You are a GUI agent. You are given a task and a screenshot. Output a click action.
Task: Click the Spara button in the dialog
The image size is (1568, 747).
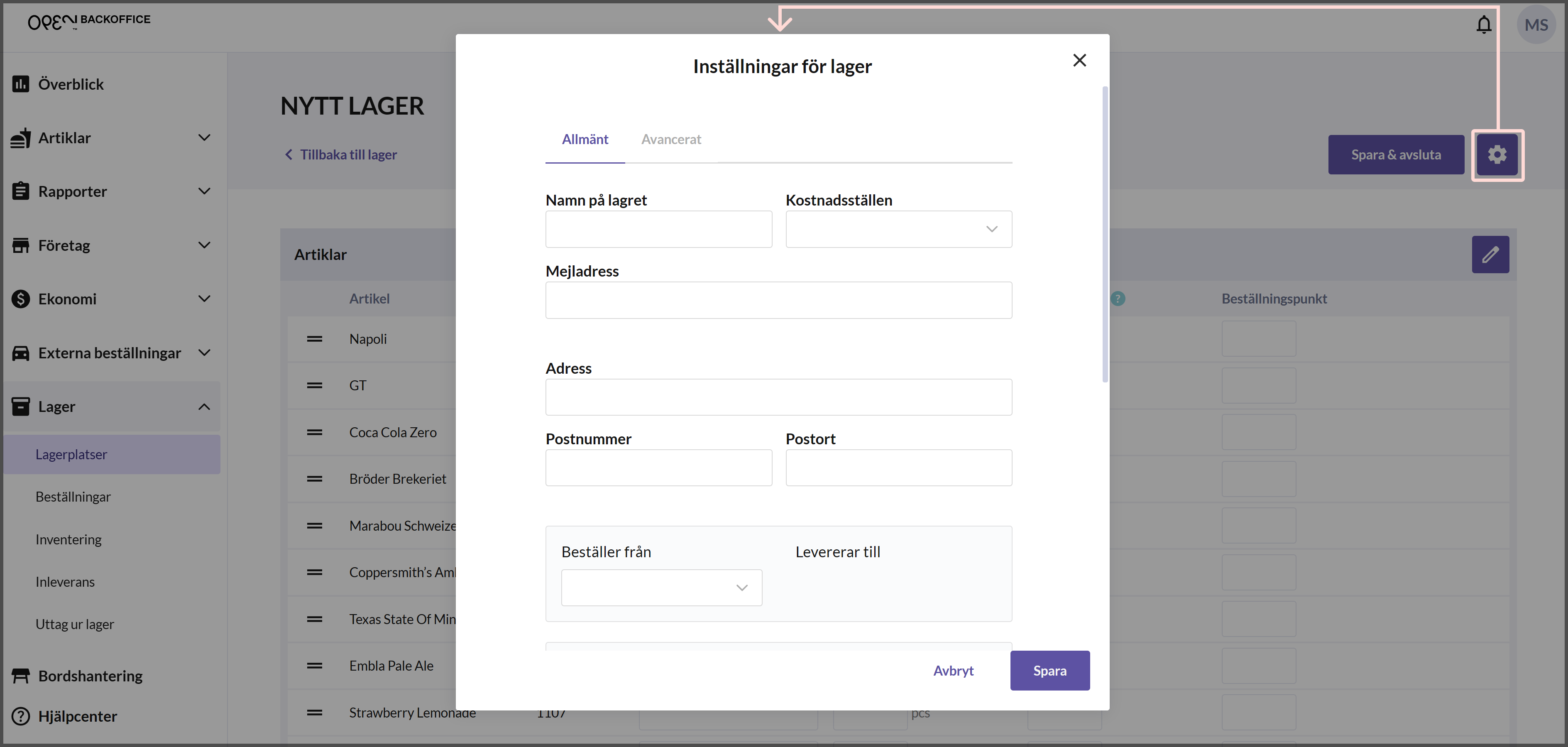pyautogui.click(x=1049, y=670)
